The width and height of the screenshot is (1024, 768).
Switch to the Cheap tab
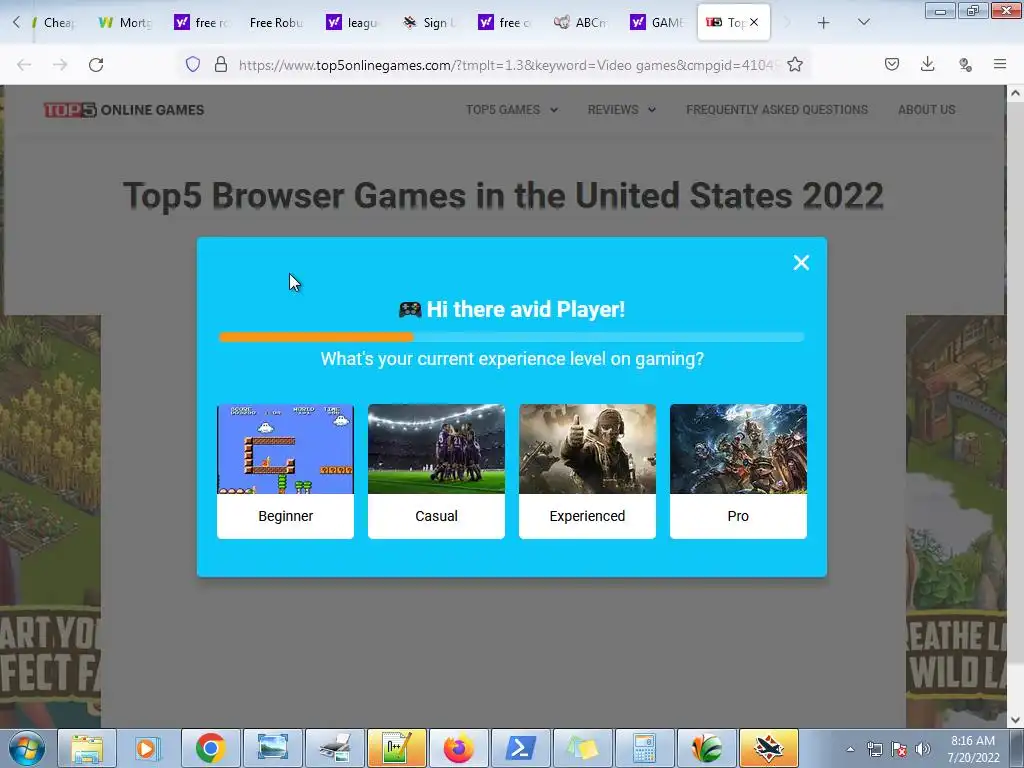tap(55, 22)
